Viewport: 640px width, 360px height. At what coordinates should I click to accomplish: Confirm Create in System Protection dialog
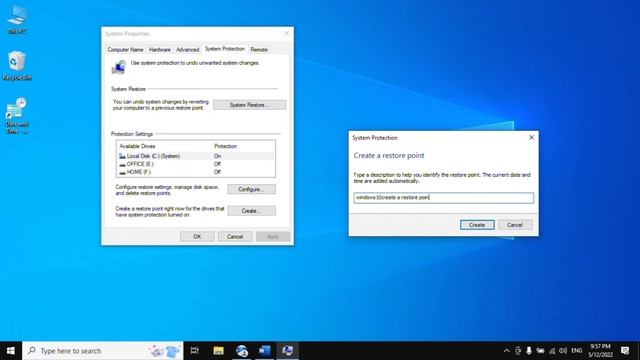click(x=477, y=225)
